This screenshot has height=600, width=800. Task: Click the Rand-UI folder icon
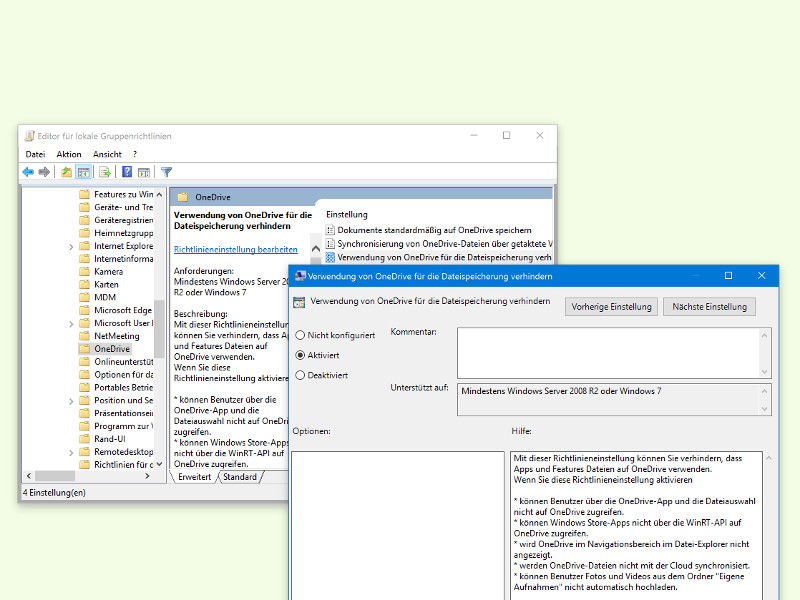[x=85, y=439]
